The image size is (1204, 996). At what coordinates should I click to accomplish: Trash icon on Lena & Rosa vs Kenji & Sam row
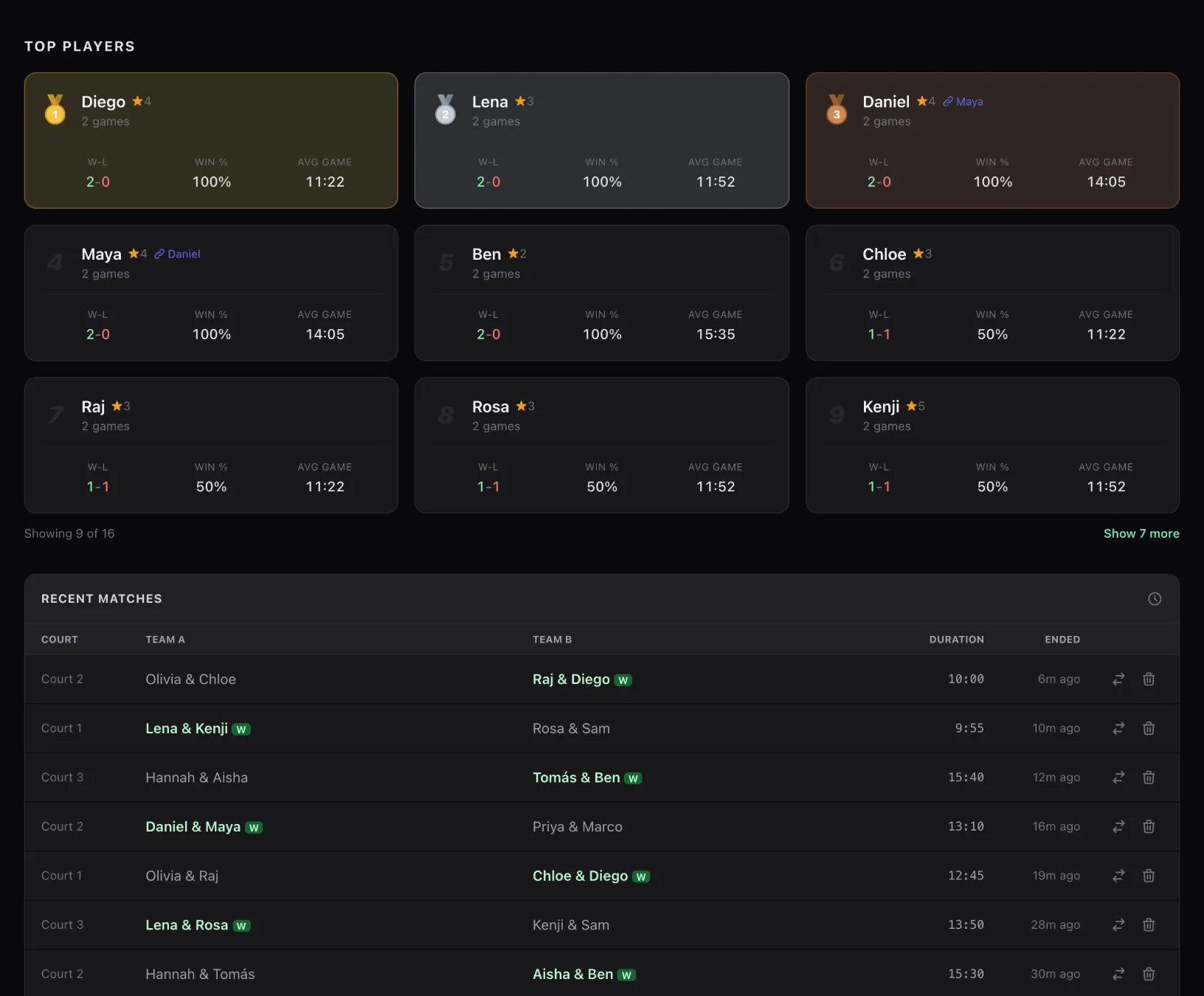pos(1149,925)
